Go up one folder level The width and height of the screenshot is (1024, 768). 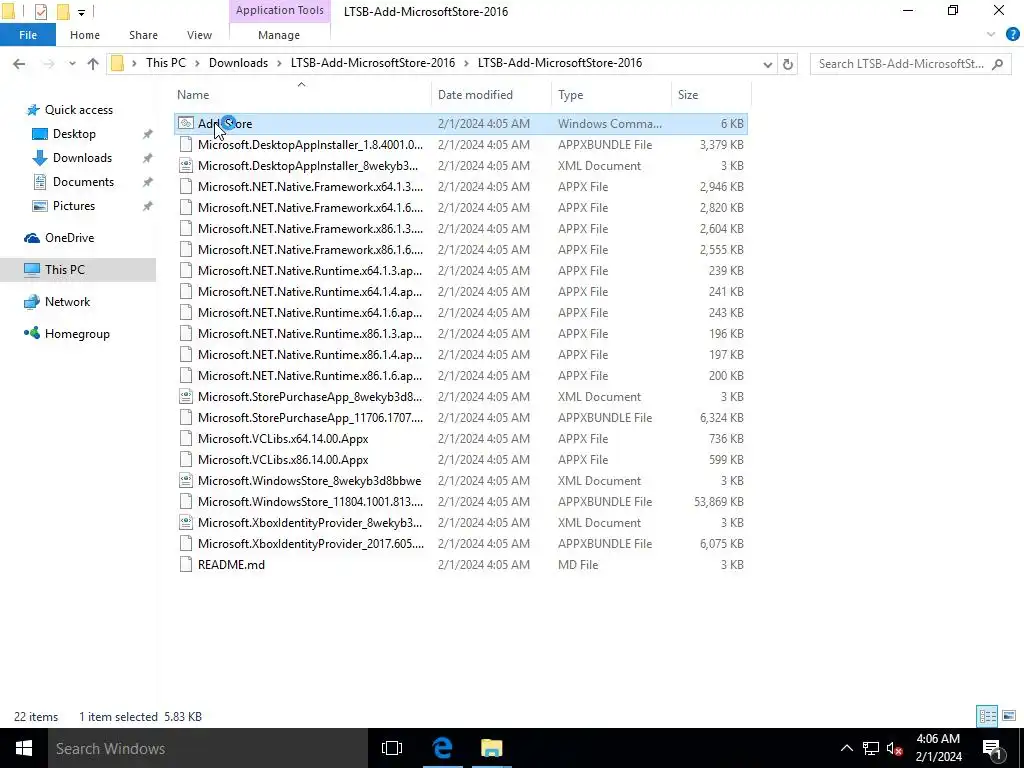[x=93, y=63]
